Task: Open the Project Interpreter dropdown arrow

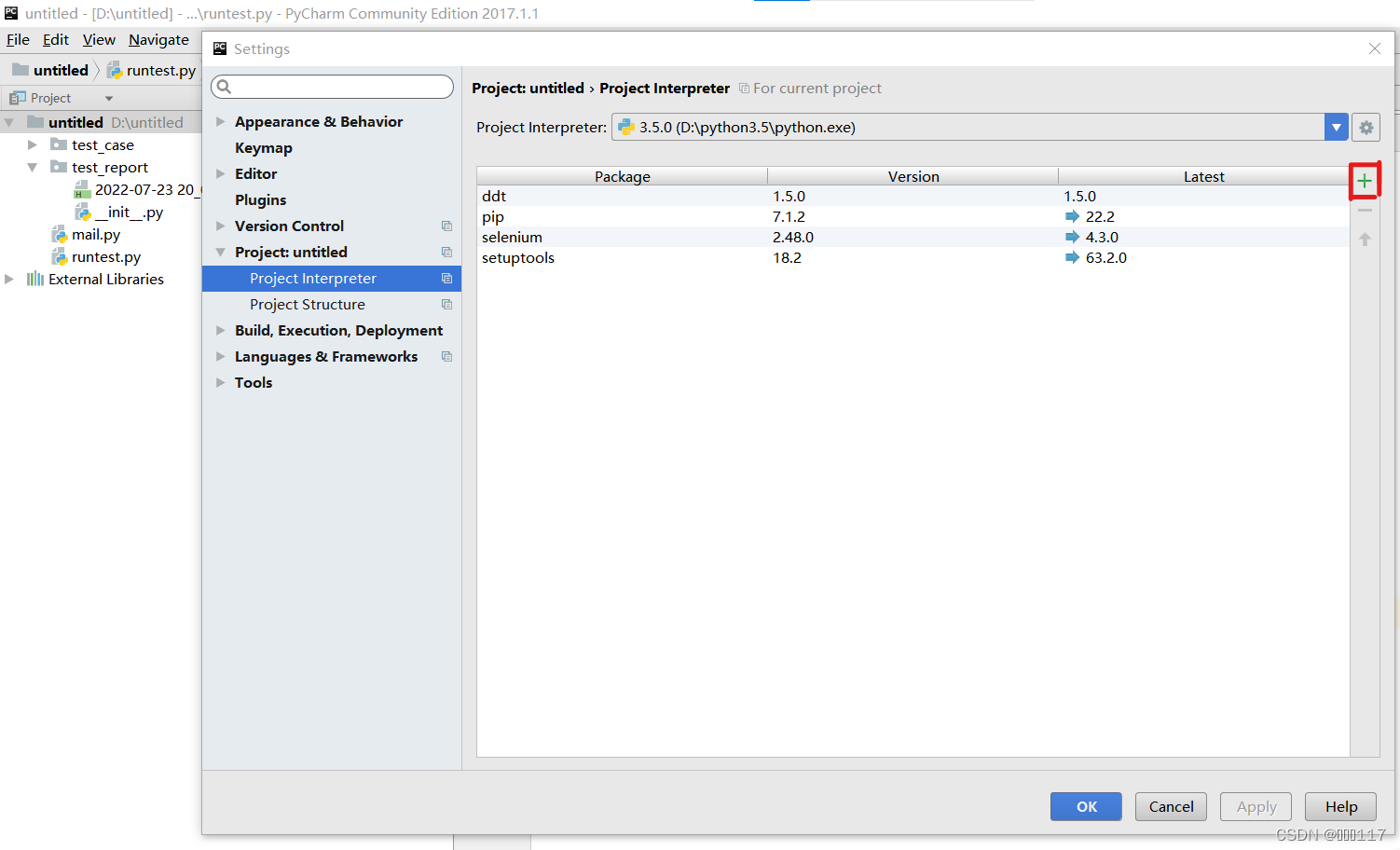Action: pyautogui.click(x=1336, y=127)
